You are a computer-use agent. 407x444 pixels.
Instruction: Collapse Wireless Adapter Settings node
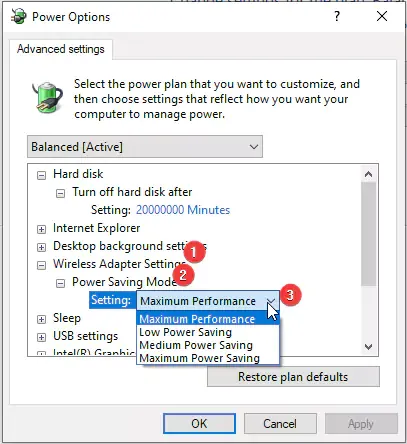click(x=41, y=265)
